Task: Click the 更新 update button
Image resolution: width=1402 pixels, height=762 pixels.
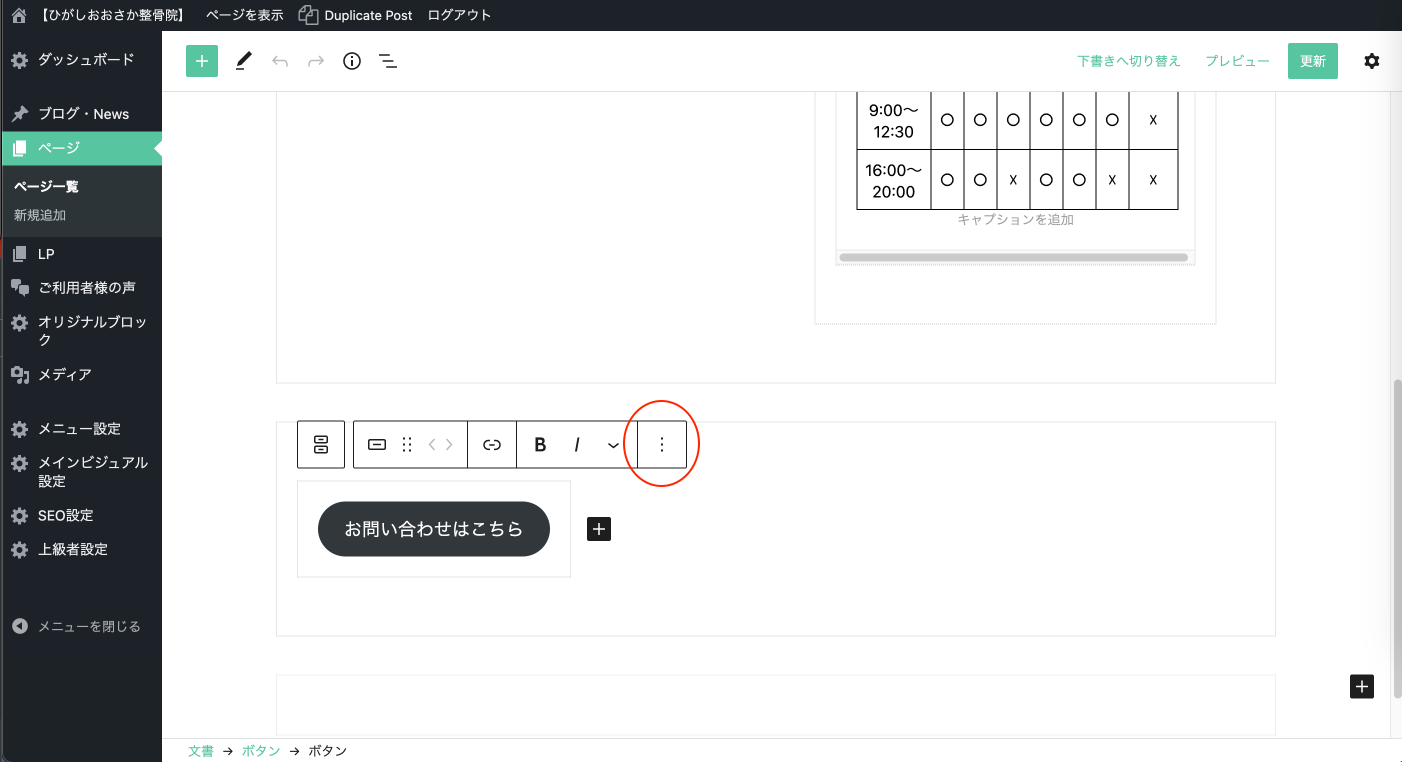Action: tap(1312, 61)
